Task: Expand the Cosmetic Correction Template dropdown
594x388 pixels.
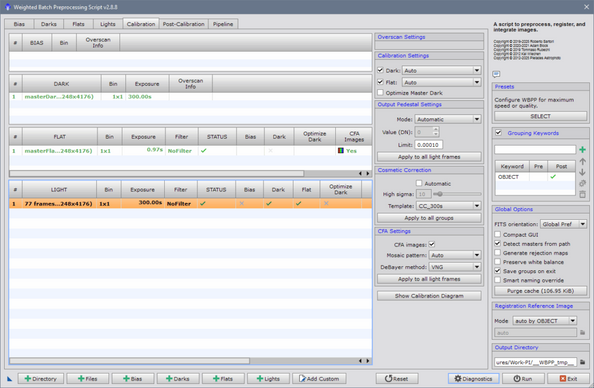Action: [449, 206]
